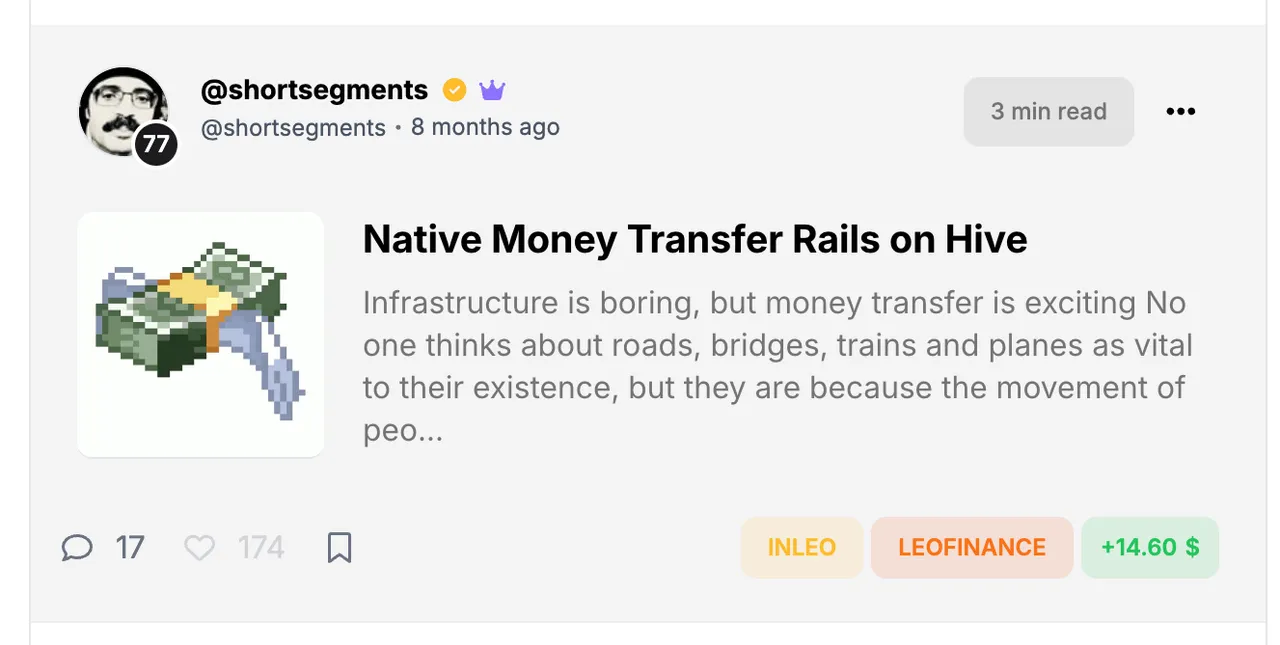Open the shortsegments profile avatar picture
Image resolution: width=1280 pixels, height=645 pixels.
click(123, 112)
